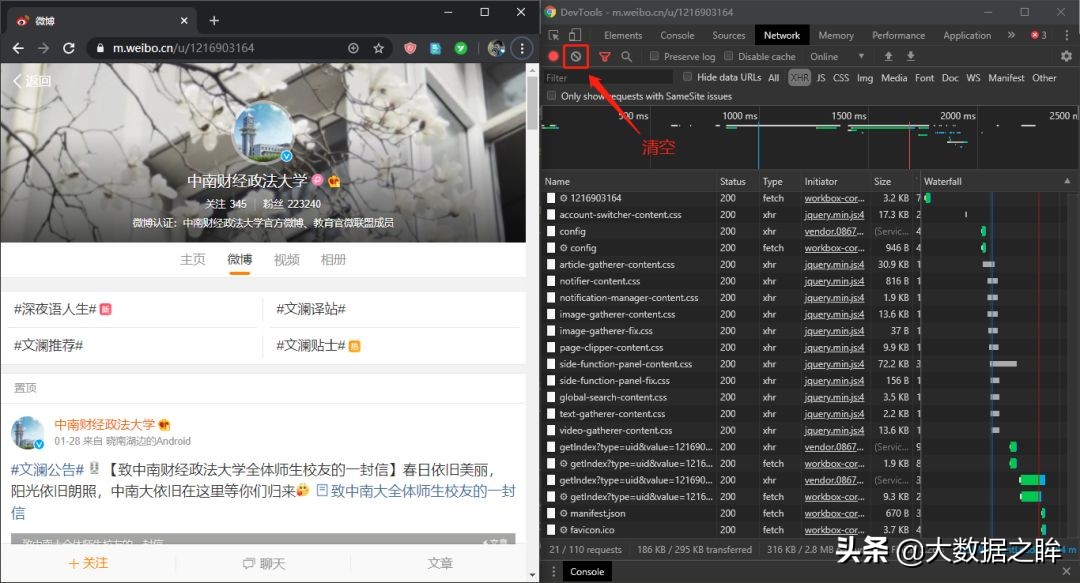Expand the hidden panels chevron next to Application
The height and width of the screenshot is (583, 1080).
(x=1010, y=34)
